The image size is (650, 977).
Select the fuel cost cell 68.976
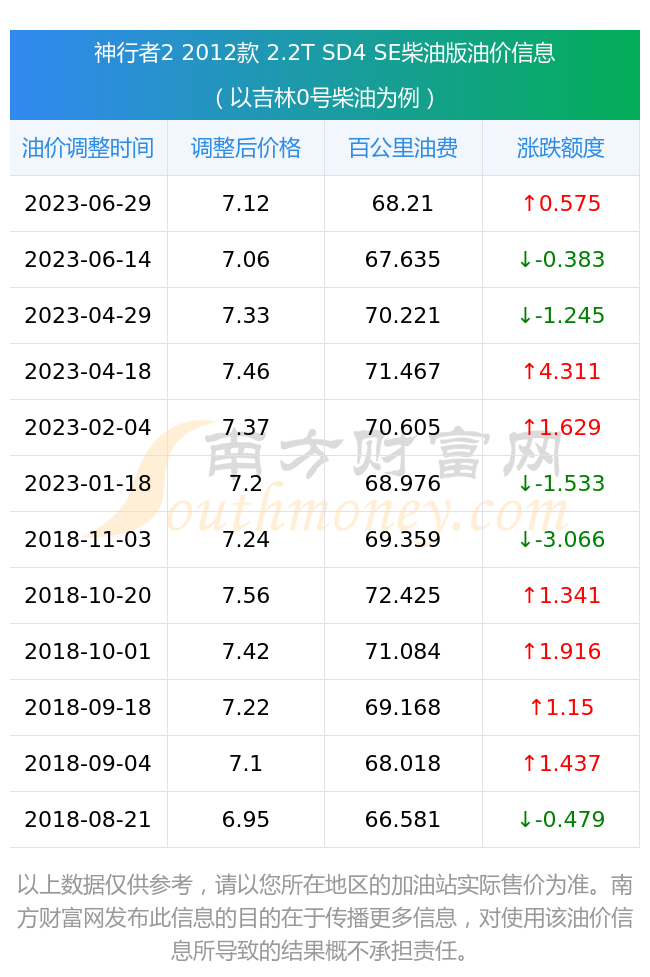(x=403, y=484)
